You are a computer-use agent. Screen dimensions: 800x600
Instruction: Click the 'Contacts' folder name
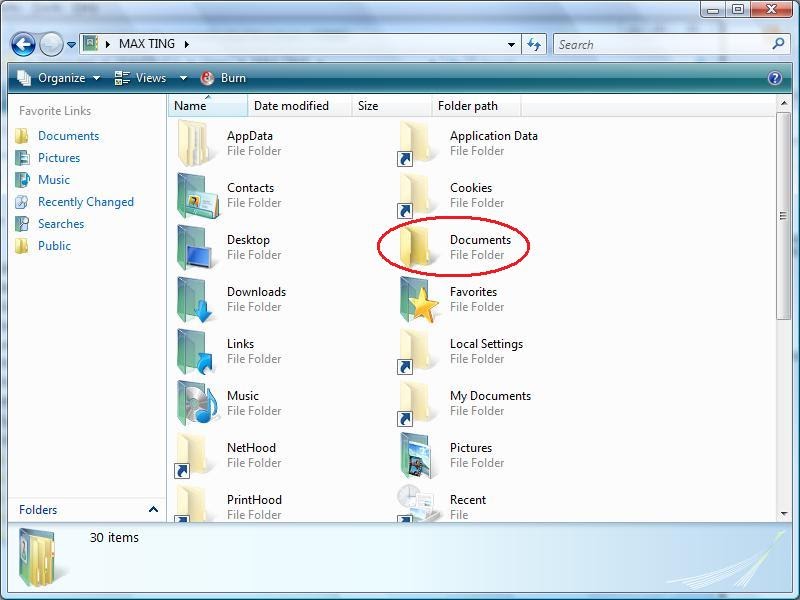(251, 188)
